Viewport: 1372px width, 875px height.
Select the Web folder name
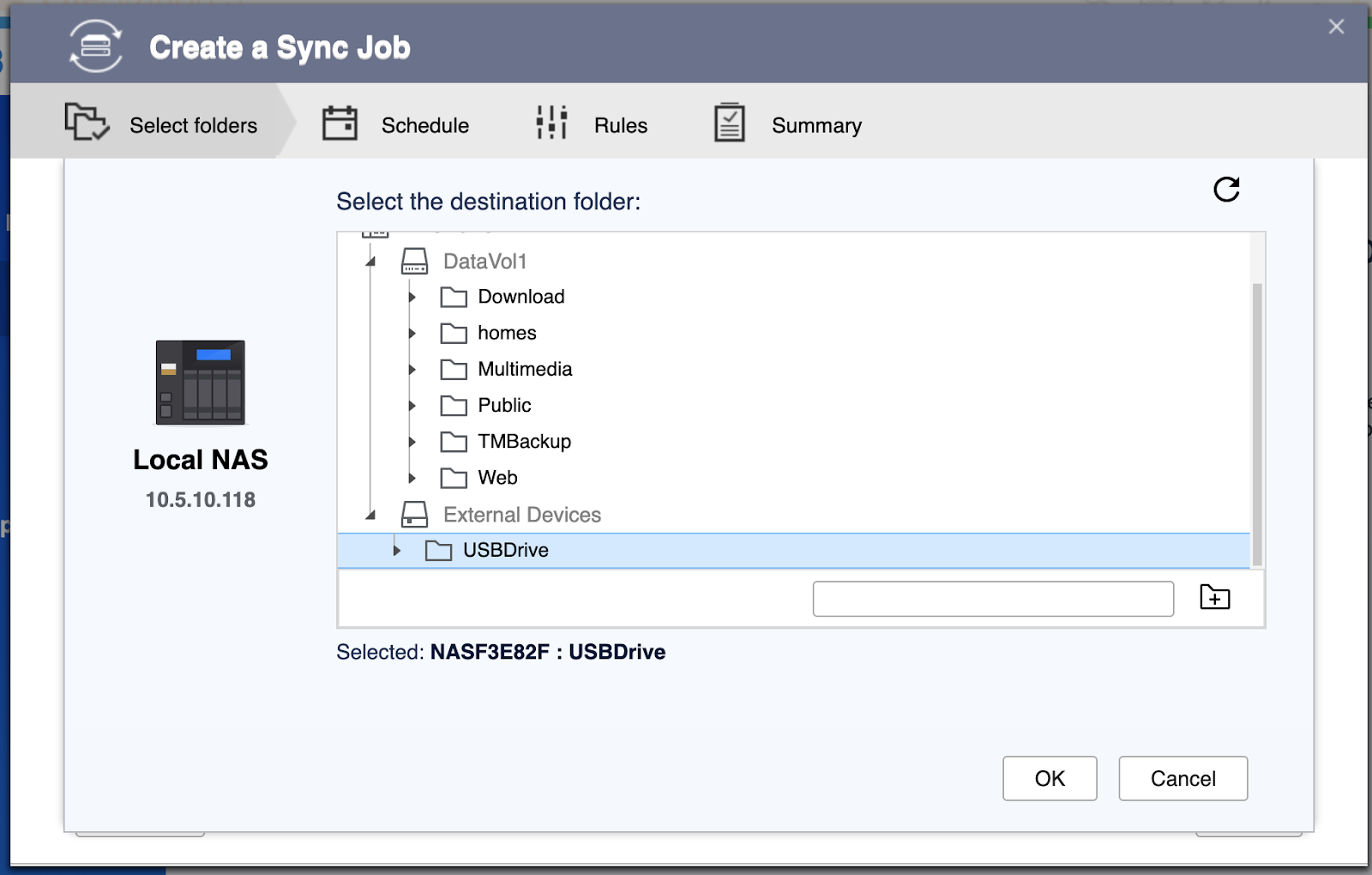point(497,478)
